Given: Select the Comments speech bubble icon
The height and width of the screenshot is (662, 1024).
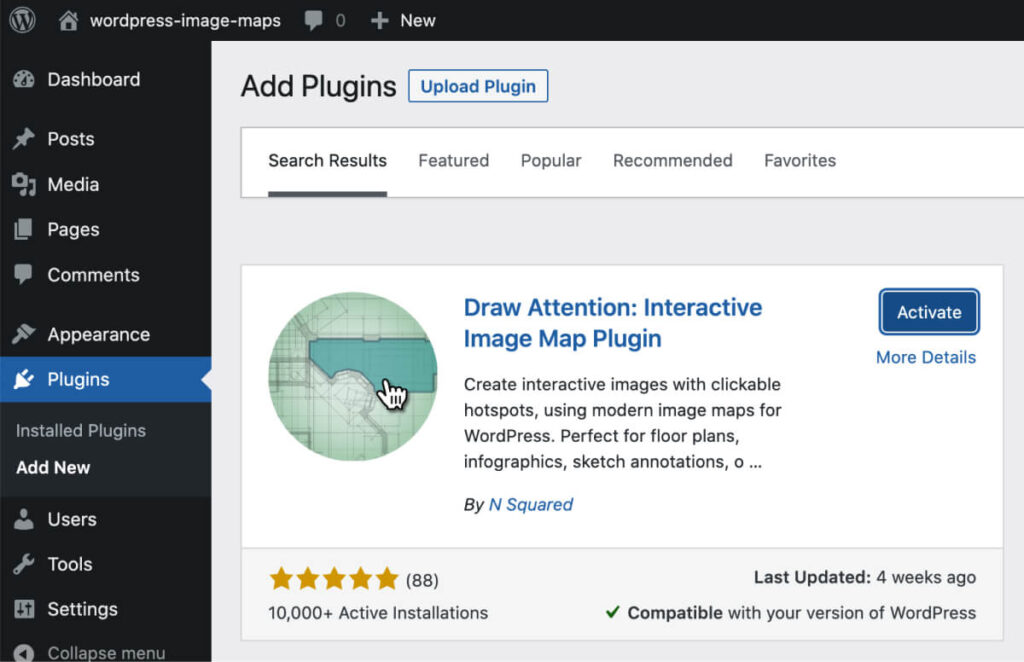Looking at the screenshot, I should point(25,274).
